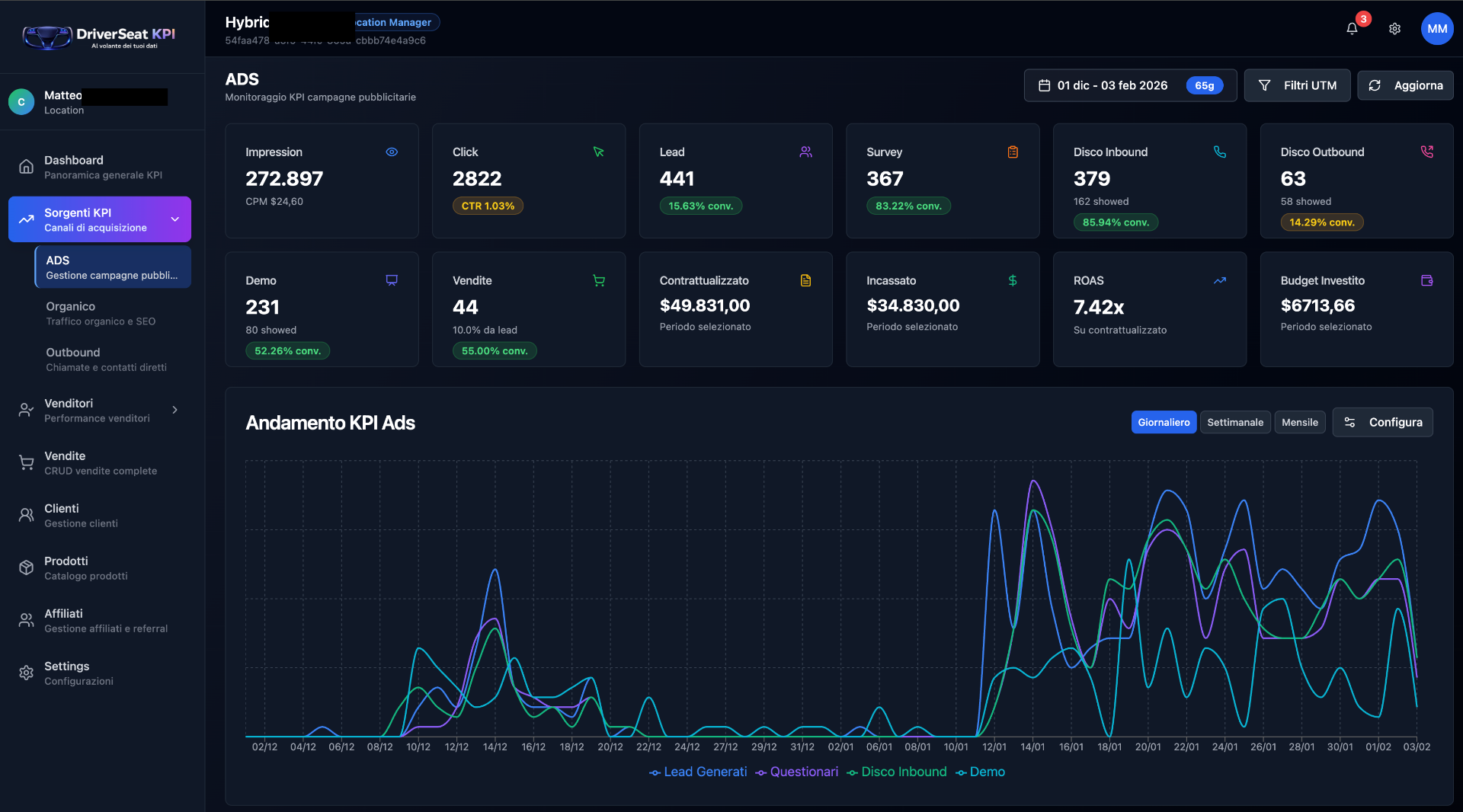The height and width of the screenshot is (812, 1463).
Task: Click the cursor icon on Click card
Action: [x=599, y=152]
